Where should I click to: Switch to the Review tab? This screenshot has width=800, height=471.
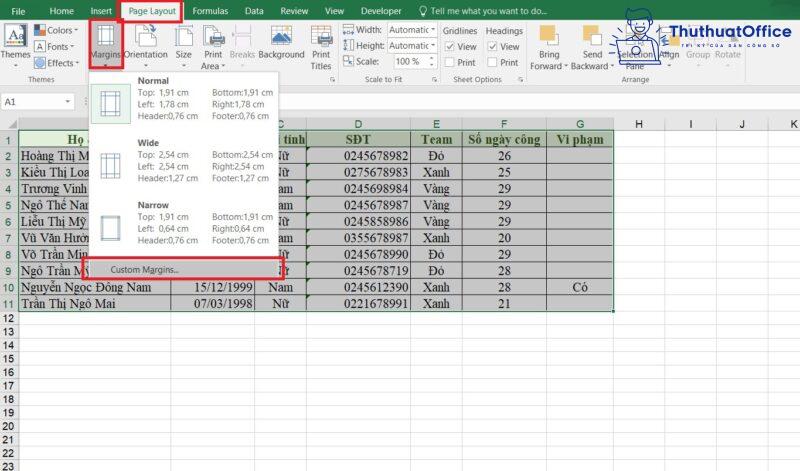(294, 11)
